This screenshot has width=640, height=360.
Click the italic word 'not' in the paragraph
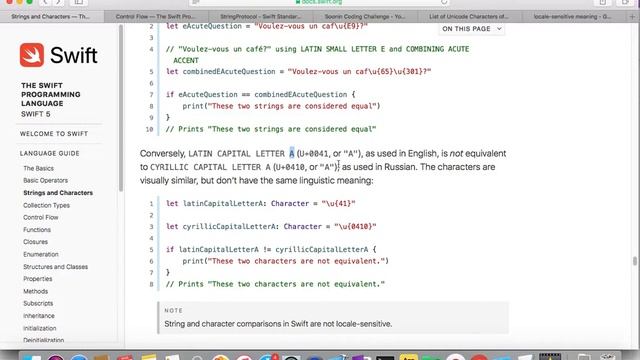click(456, 153)
